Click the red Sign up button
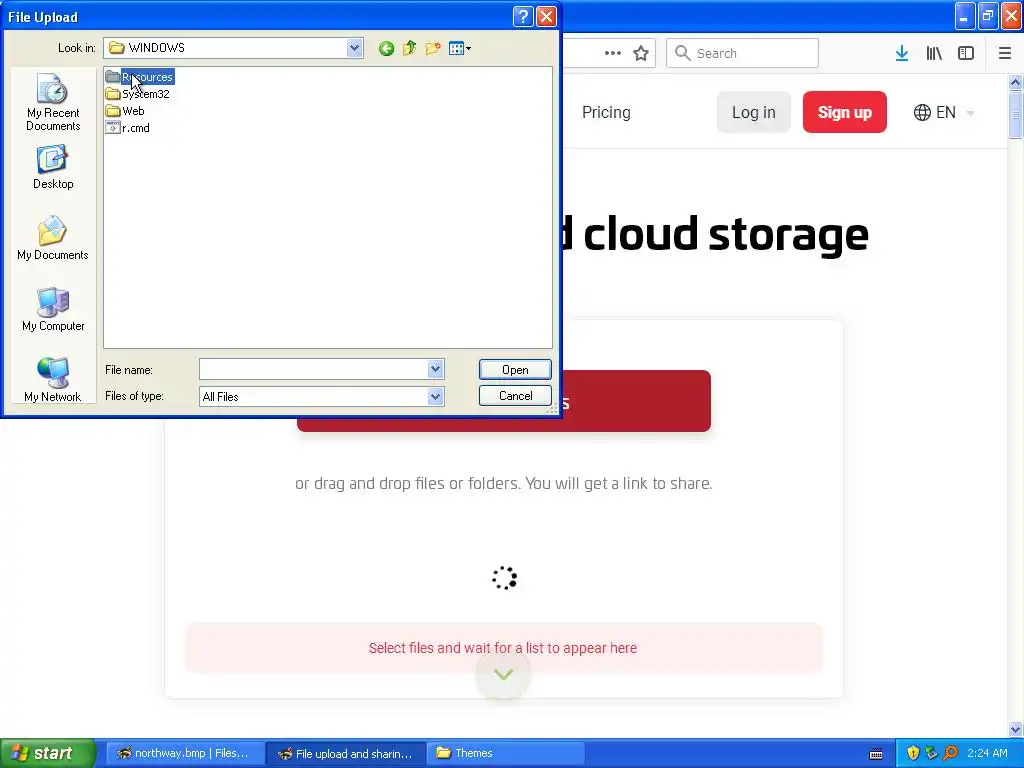The height and width of the screenshot is (768, 1024). click(844, 112)
